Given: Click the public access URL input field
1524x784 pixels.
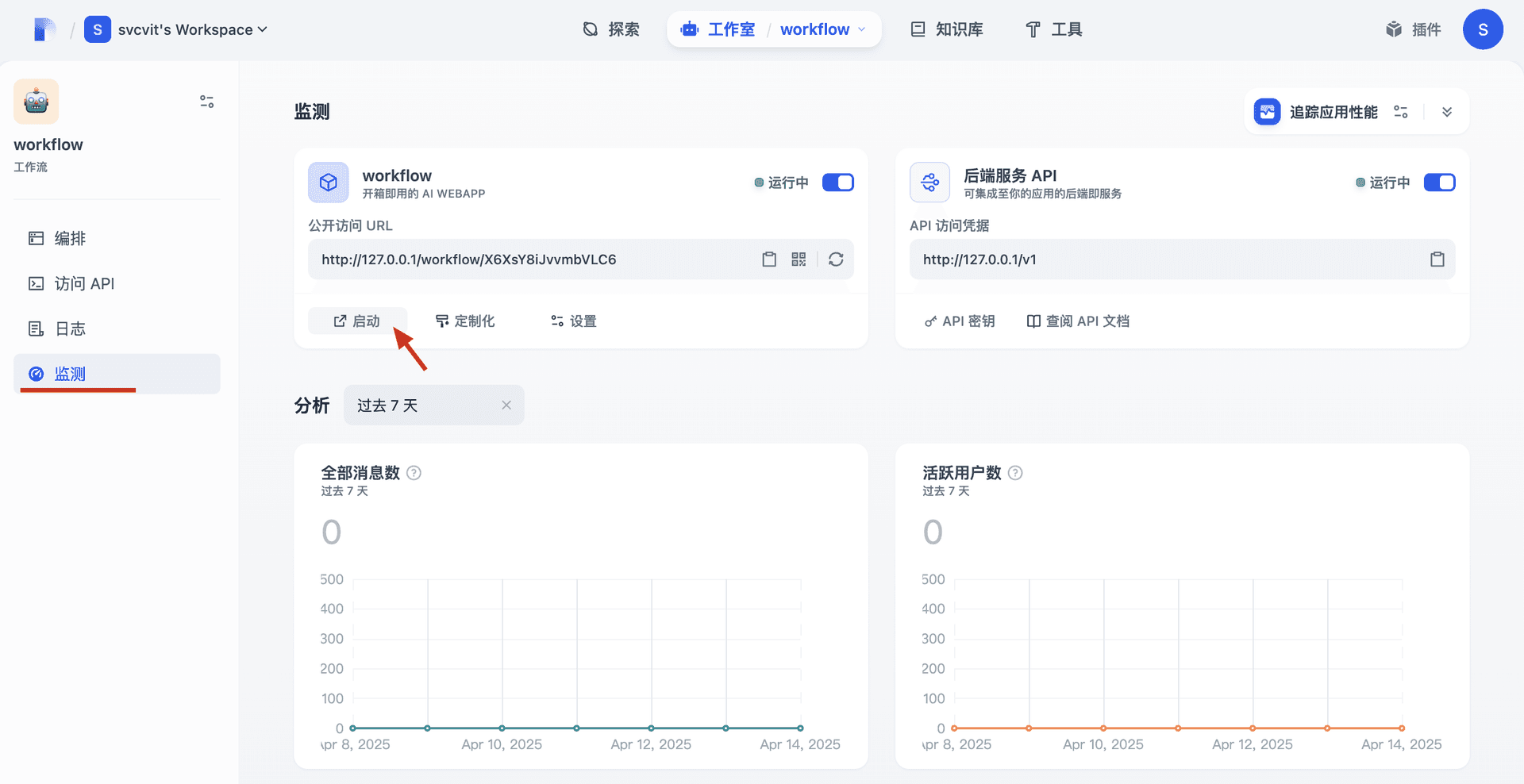Looking at the screenshot, I should click(524, 259).
